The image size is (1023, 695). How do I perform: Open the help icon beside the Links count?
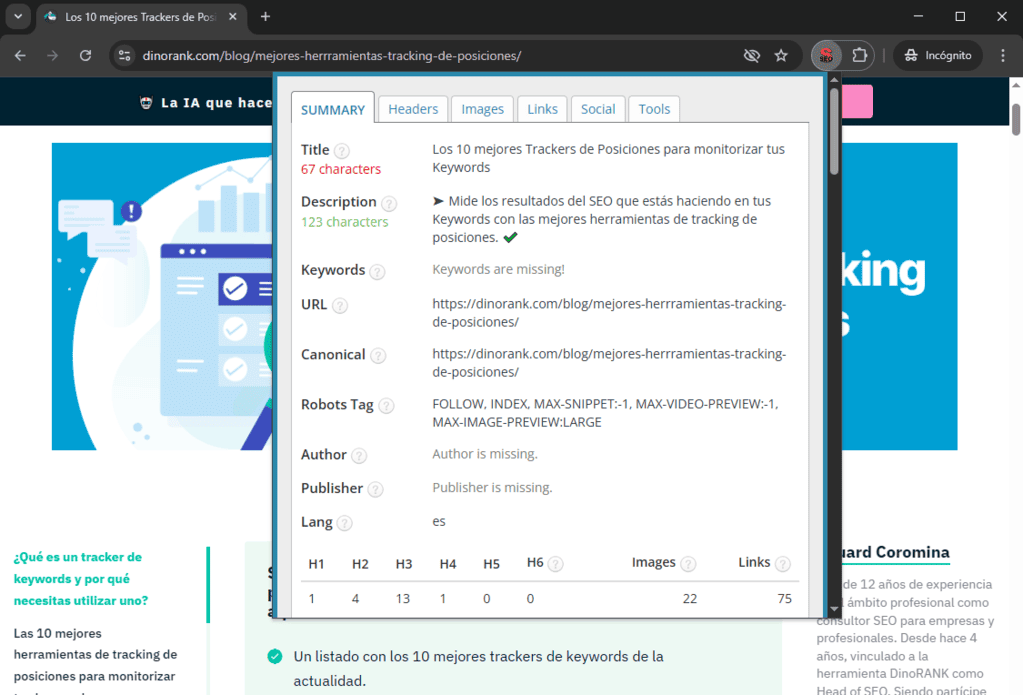(x=783, y=563)
